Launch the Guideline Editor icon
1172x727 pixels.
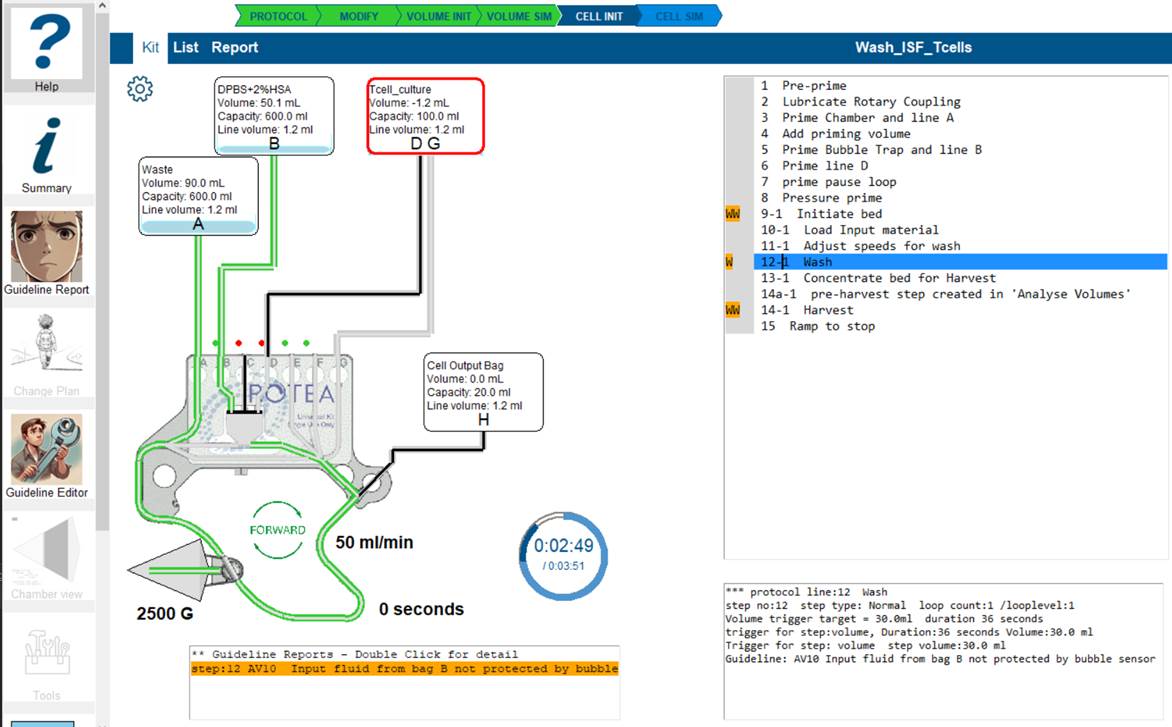[x=46, y=450]
